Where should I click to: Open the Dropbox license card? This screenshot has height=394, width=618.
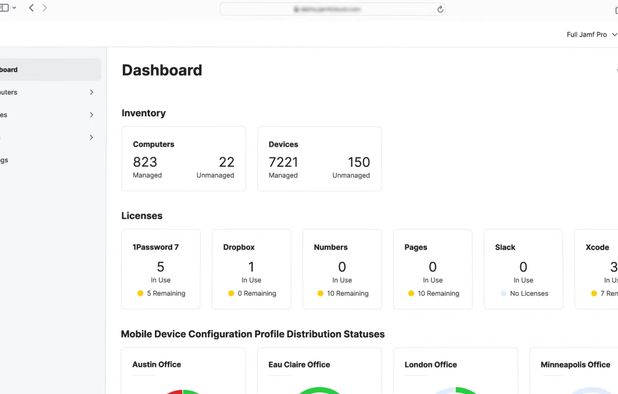click(x=251, y=269)
